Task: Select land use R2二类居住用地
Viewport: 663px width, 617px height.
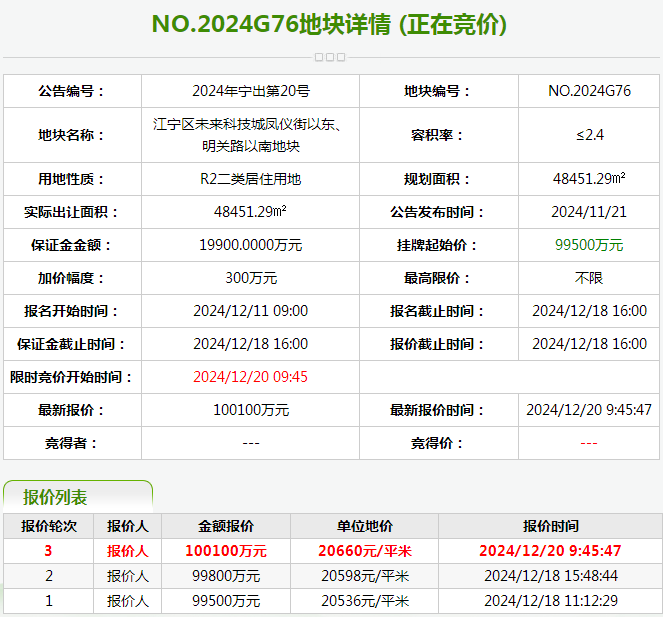Action: tap(251, 179)
